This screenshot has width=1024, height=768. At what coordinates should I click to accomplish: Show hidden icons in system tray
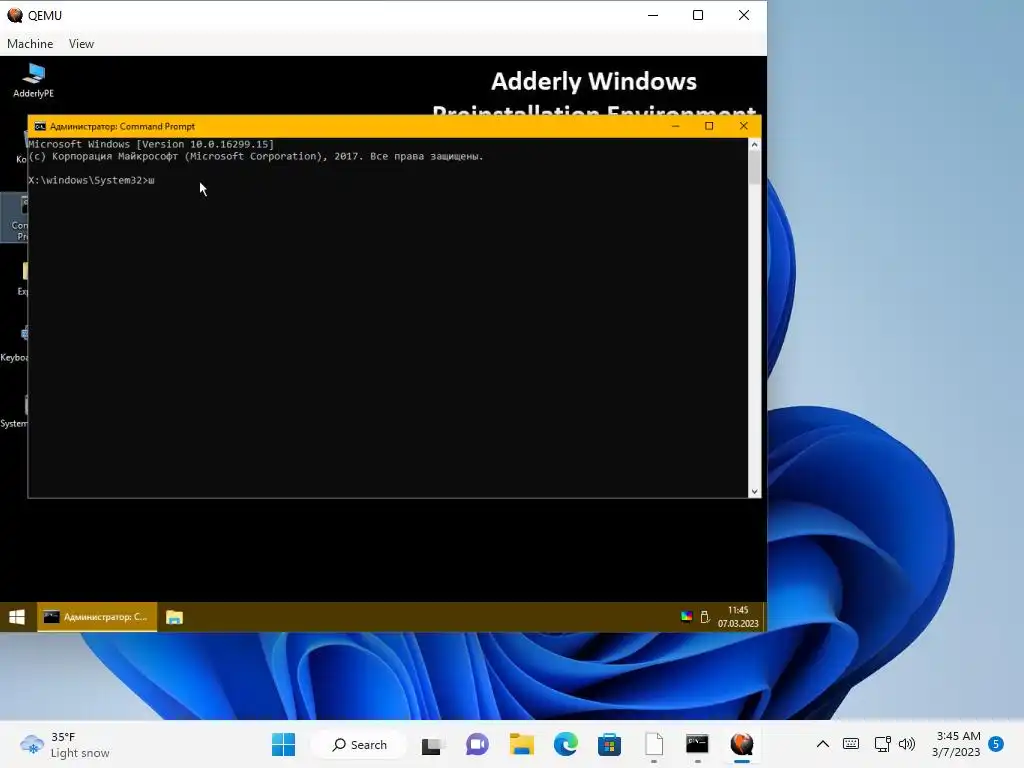tap(823, 744)
